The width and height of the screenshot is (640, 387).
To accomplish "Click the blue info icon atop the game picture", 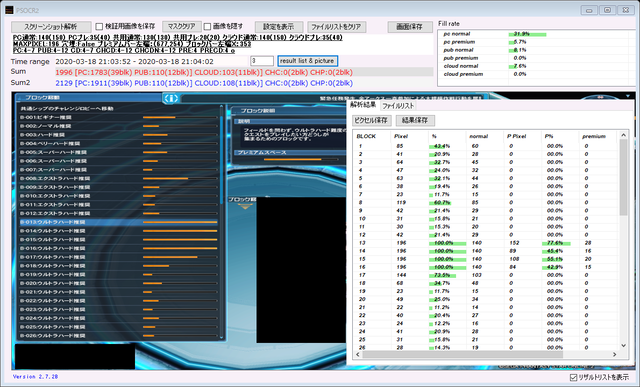I will pos(171,98).
